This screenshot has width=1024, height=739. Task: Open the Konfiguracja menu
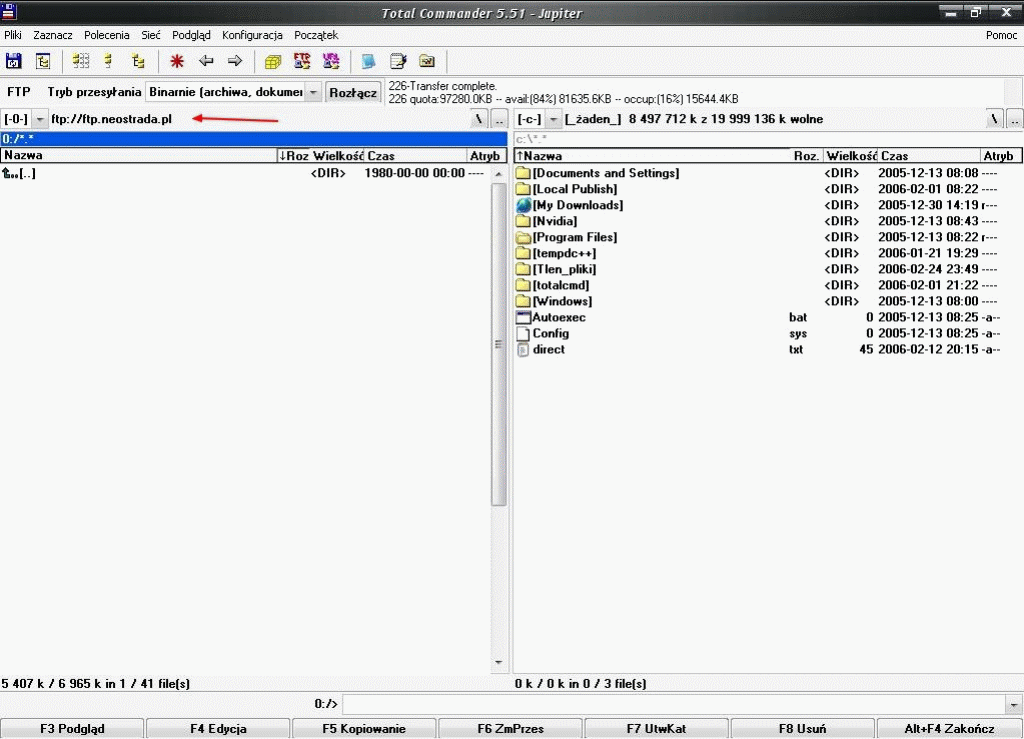252,35
